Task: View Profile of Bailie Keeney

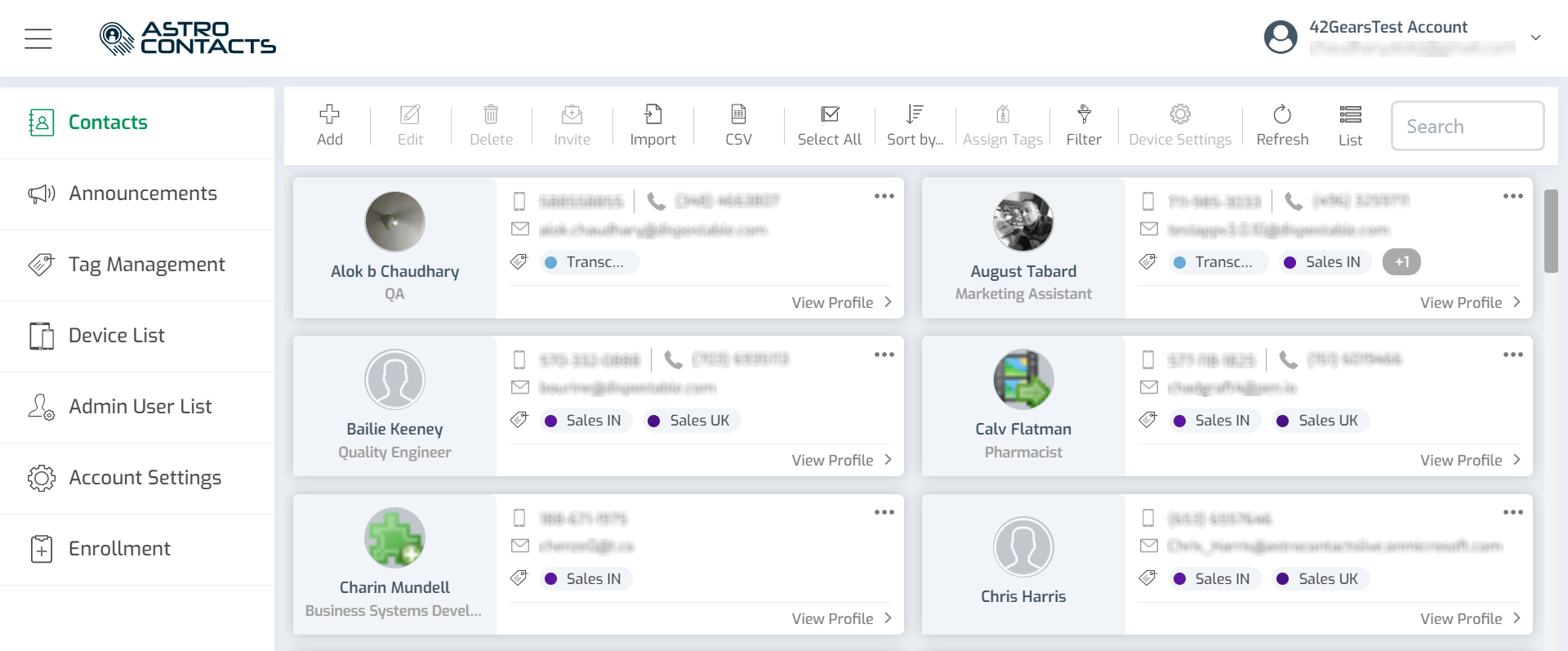Action: pyautogui.click(x=841, y=460)
